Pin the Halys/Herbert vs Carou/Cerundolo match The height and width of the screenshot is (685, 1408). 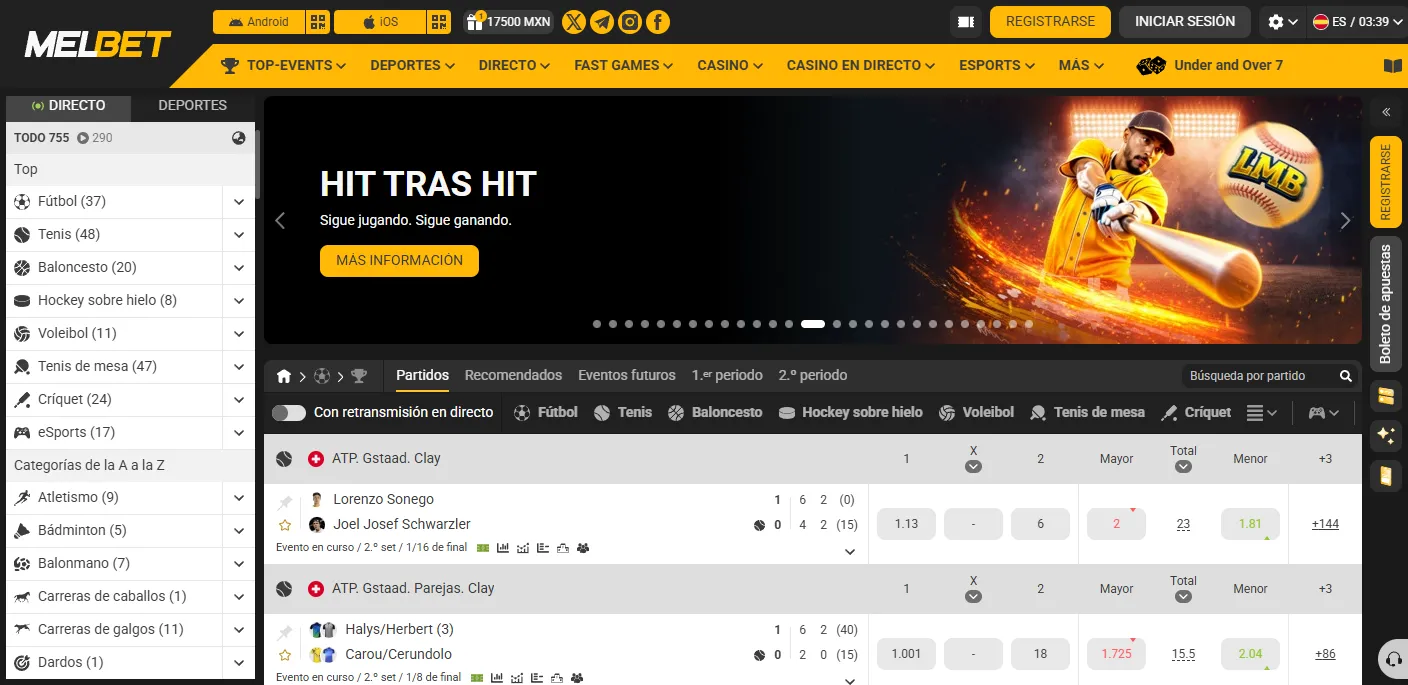click(285, 632)
